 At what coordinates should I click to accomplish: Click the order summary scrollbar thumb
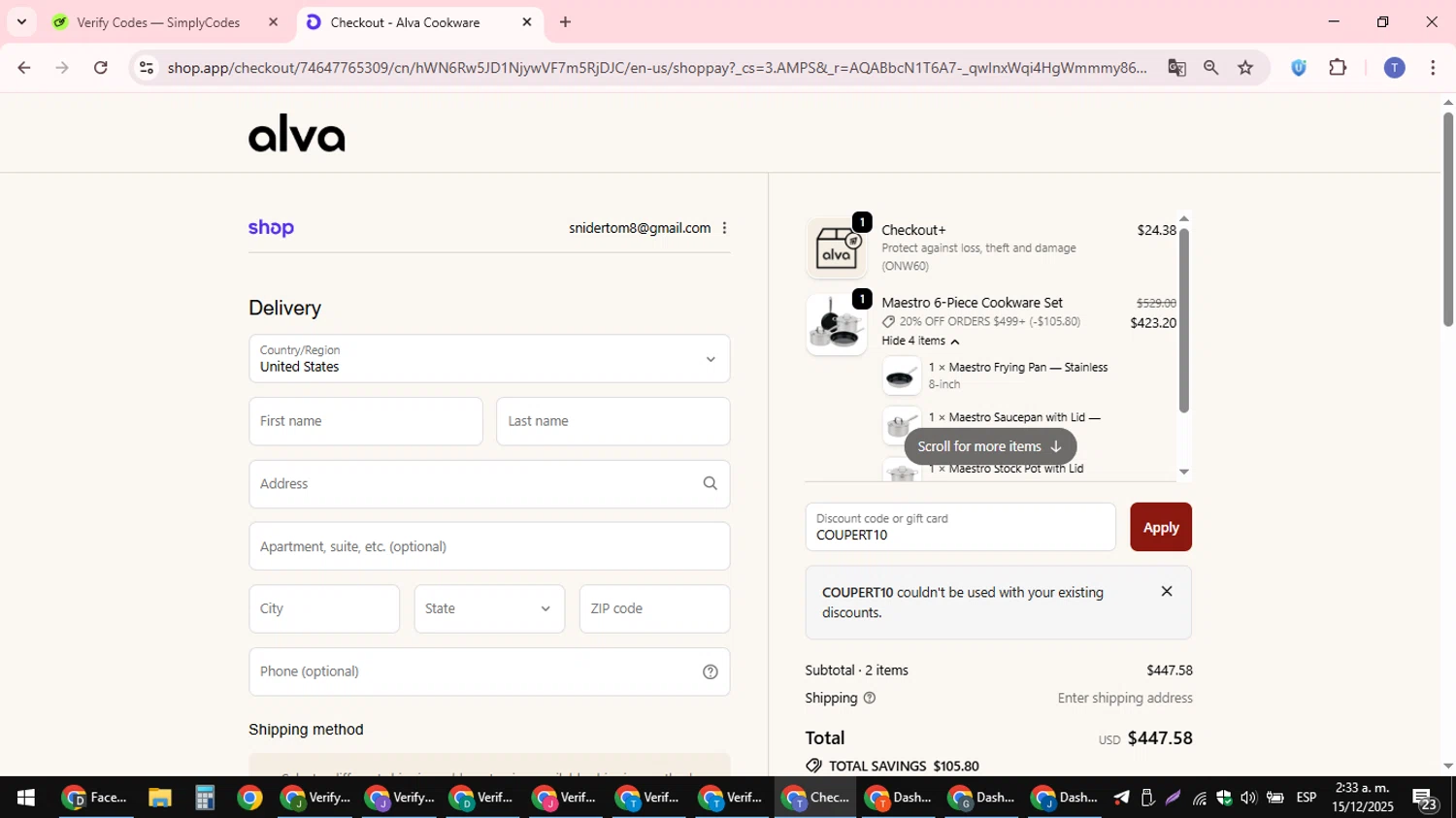click(1183, 320)
